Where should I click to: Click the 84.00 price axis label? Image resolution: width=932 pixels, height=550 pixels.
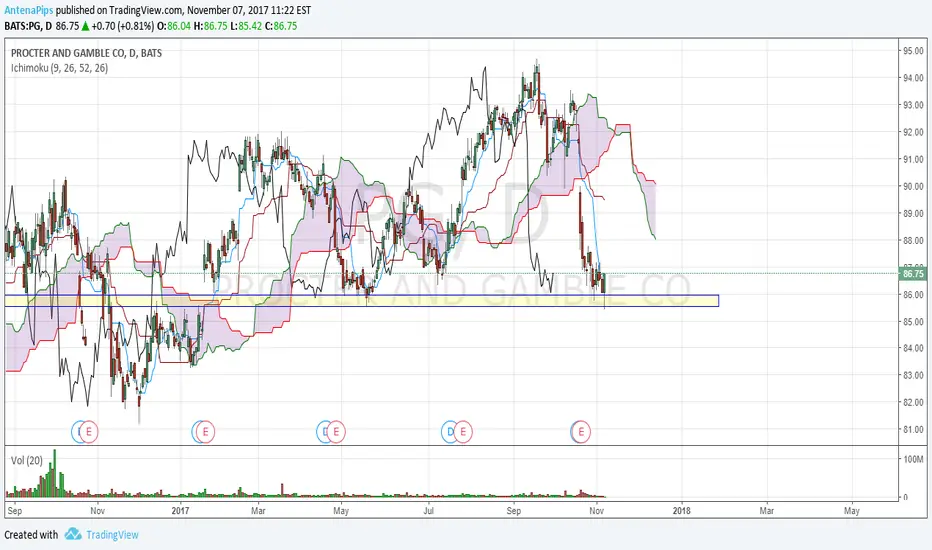click(x=914, y=348)
